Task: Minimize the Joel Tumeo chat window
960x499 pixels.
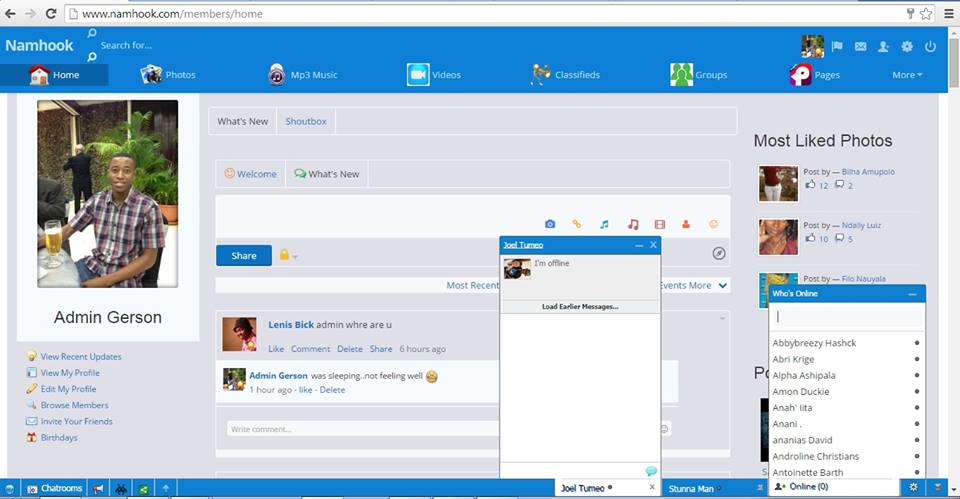Action: click(x=639, y=245)
